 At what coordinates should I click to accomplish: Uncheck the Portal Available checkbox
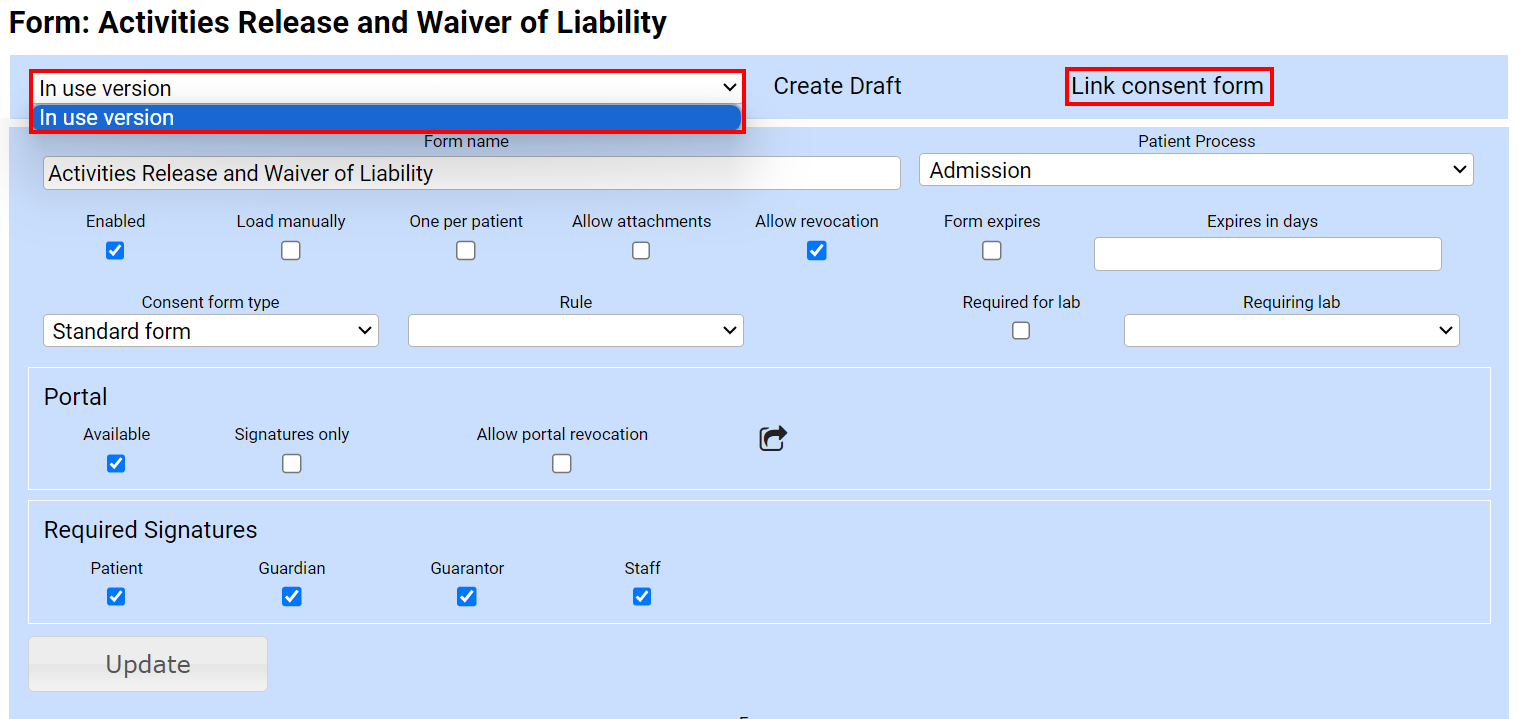tap(116, 464)
